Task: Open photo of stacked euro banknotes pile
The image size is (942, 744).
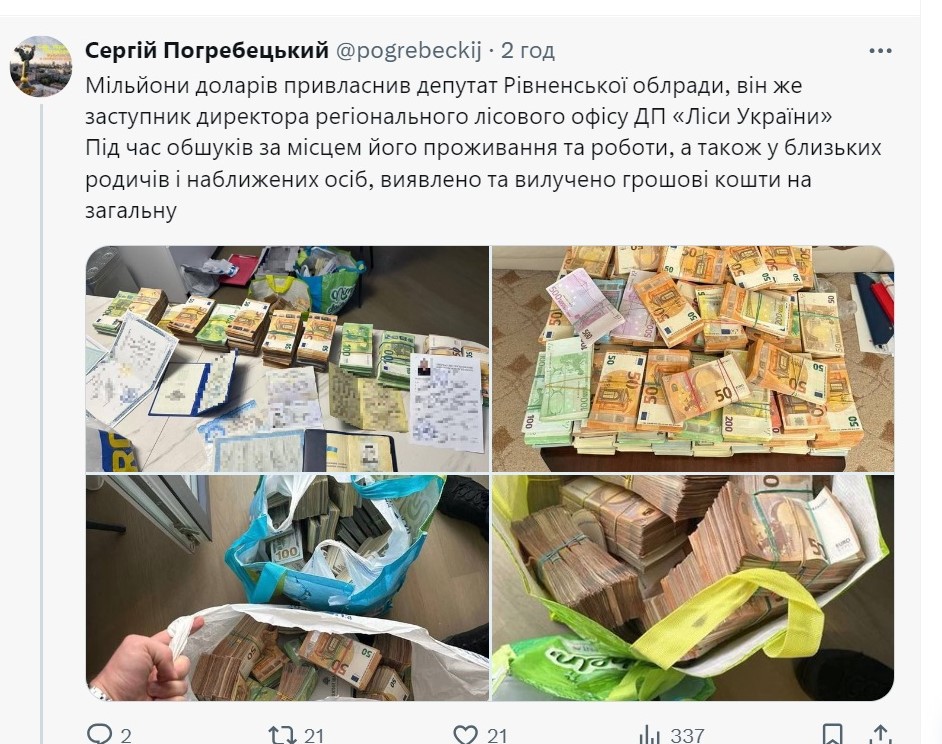Action: [693, 359]
